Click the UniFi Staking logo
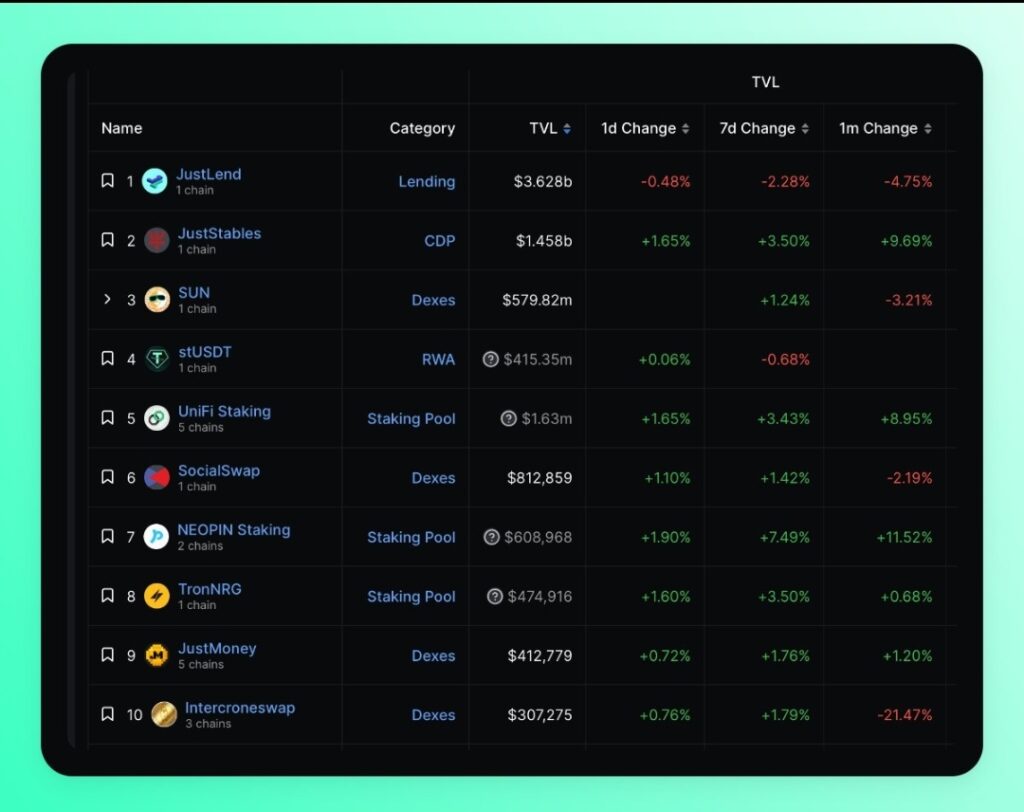This screenshot has width=1024, height=812. (x=157, y=418)
